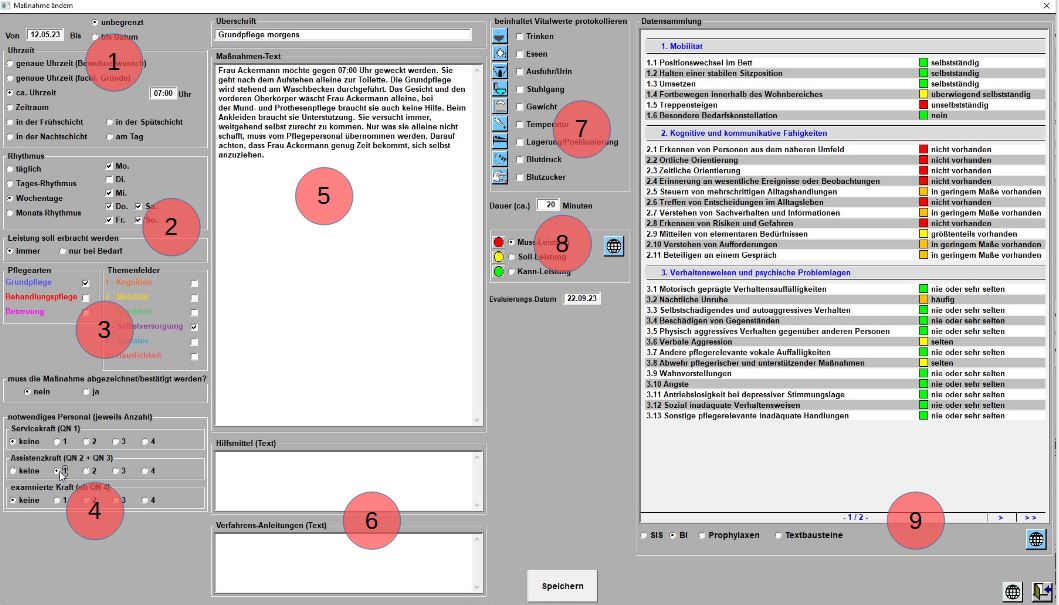
Task: Choose 'nur bei Bedarf' option
Action: pyautogui.click(x=63, y=251)
